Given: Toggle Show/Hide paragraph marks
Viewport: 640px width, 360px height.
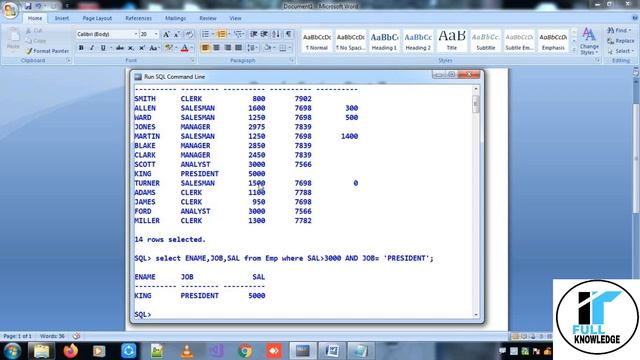Looking at the screenshot, I should coord(288,34).
